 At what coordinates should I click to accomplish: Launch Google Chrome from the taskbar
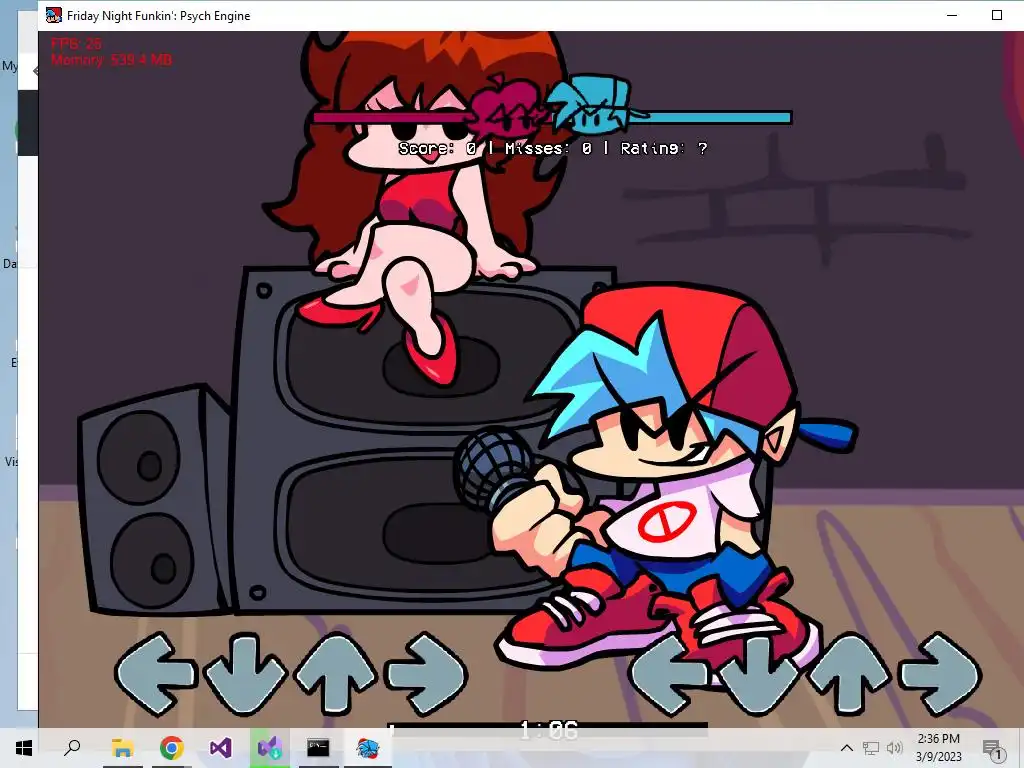(171, 747)
